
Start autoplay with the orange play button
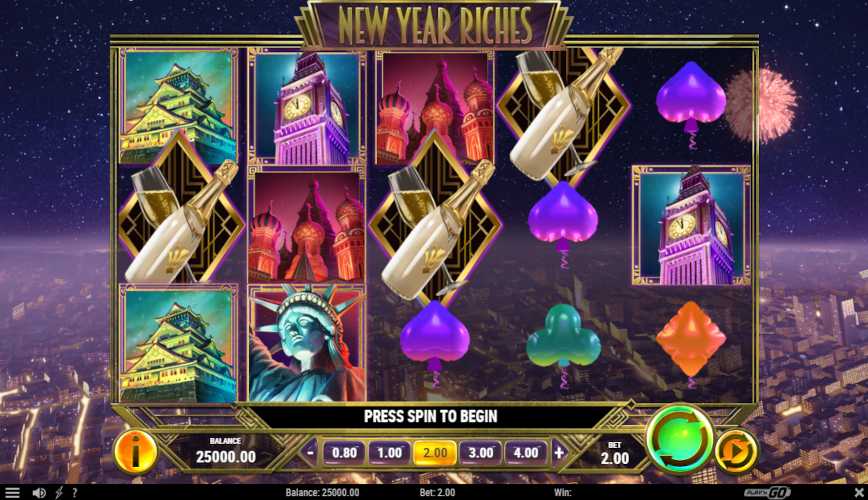click(737, 452)
